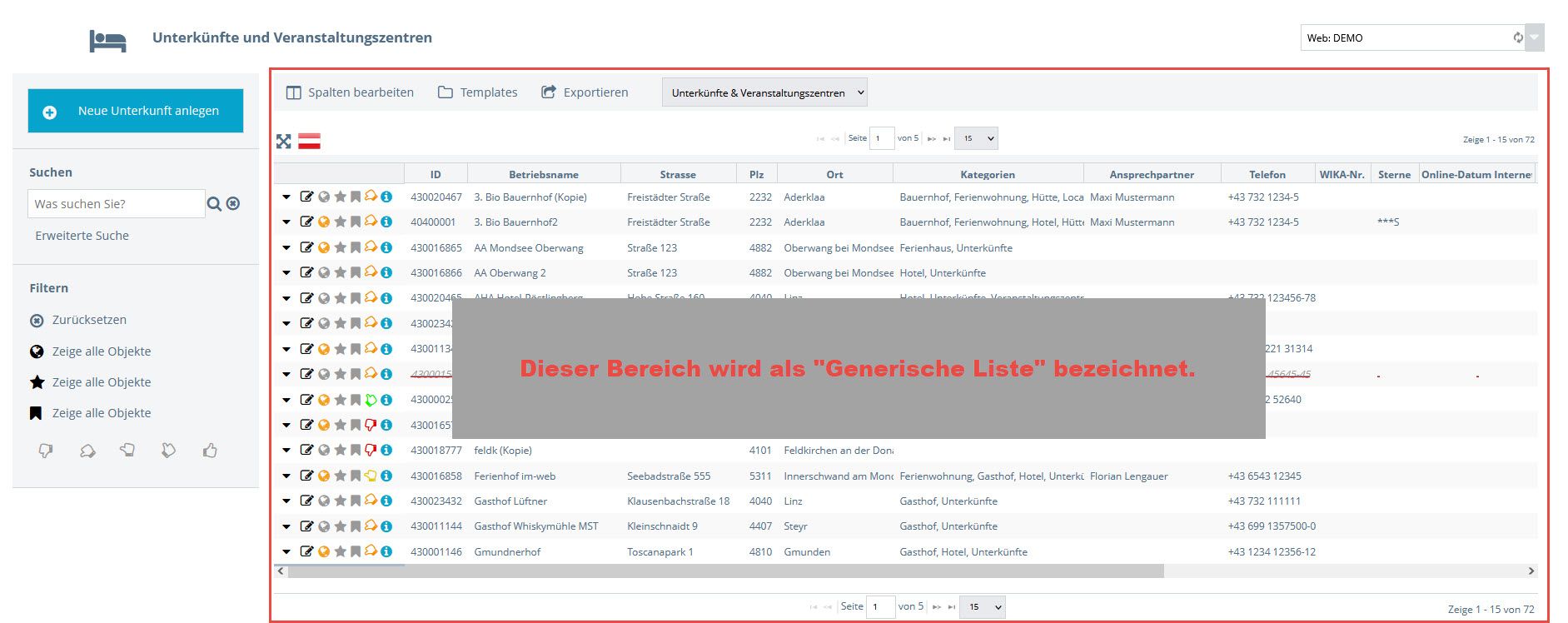
Task: Star the AA Mondsee Oberwang row
Action: [340, 247]
